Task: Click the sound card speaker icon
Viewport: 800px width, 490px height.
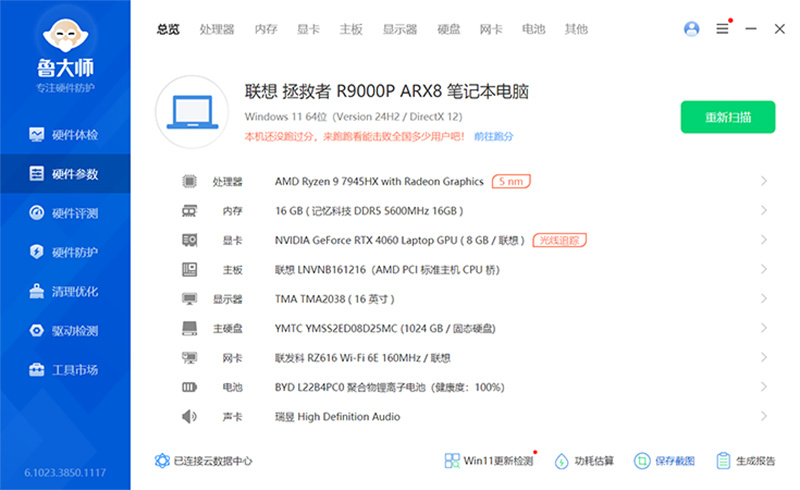Action: [190, 416]
